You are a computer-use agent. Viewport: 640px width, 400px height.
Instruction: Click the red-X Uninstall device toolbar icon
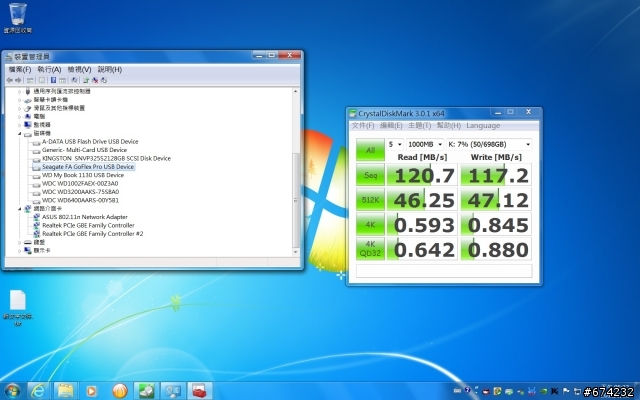point(95,80)
